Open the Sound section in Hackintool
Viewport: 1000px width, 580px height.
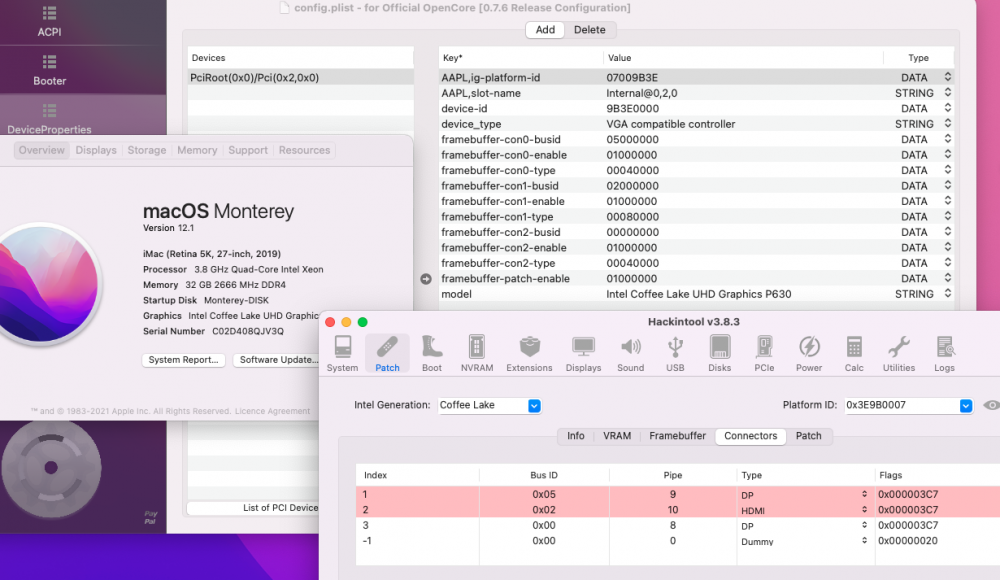pos(631,353)
